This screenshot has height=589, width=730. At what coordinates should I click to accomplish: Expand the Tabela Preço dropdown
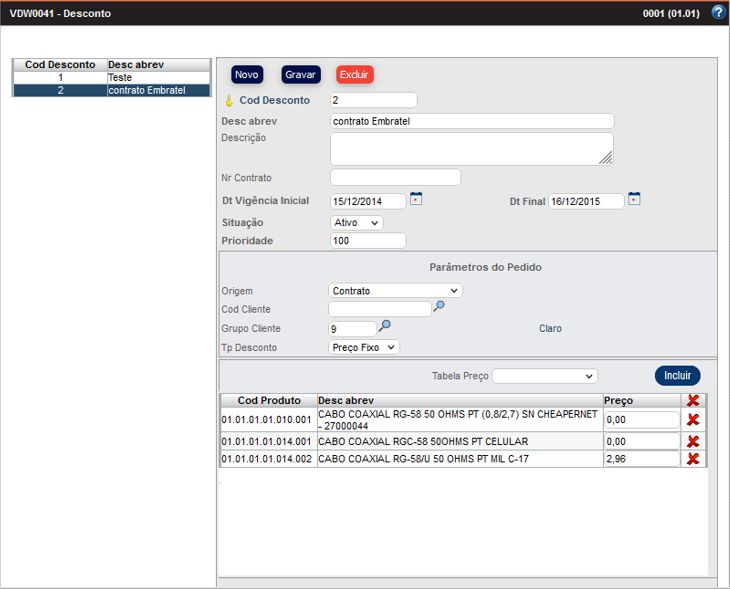544,376
